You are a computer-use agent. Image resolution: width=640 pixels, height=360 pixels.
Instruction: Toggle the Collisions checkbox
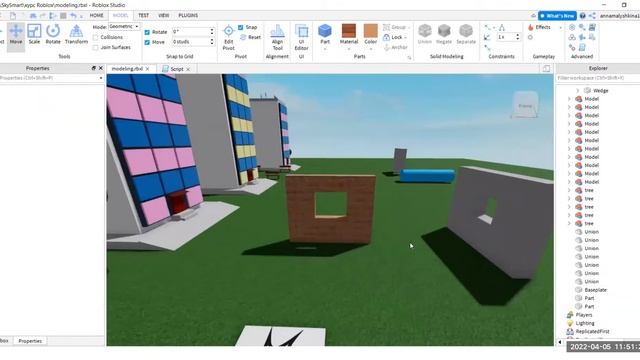[96, 37]
